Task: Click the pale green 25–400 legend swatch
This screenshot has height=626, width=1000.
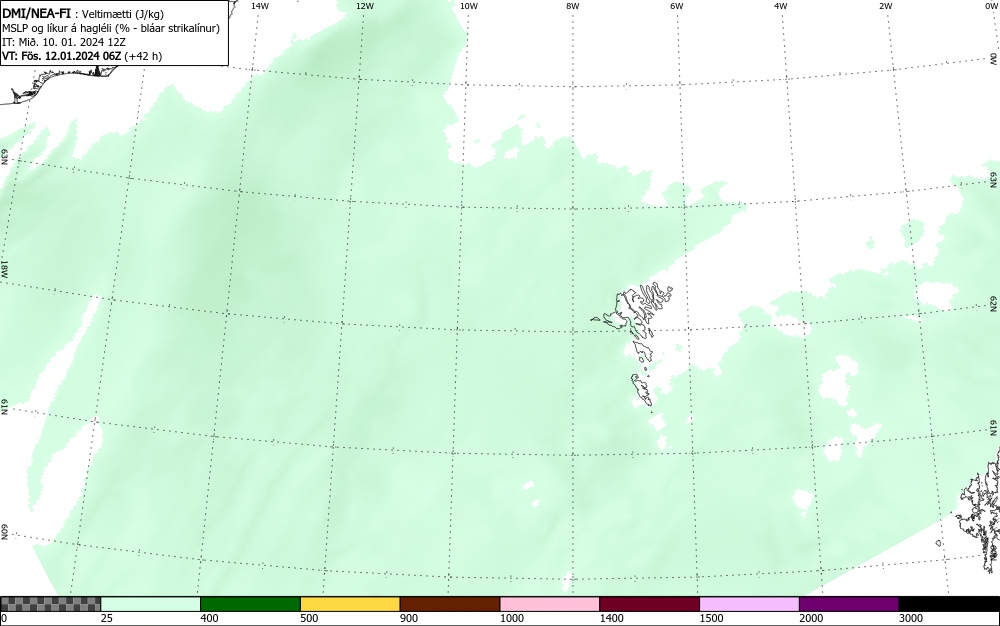Action: click(151, 604)
